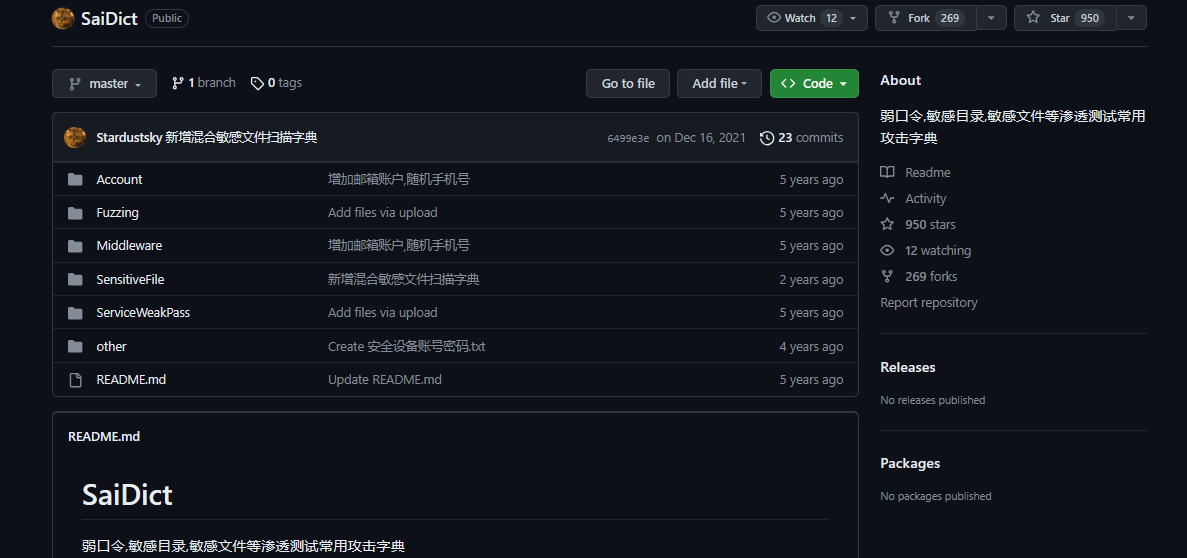Click the README.md header above readme content
This screenshot has width=1187, height=558.
[x=104, y=436]
